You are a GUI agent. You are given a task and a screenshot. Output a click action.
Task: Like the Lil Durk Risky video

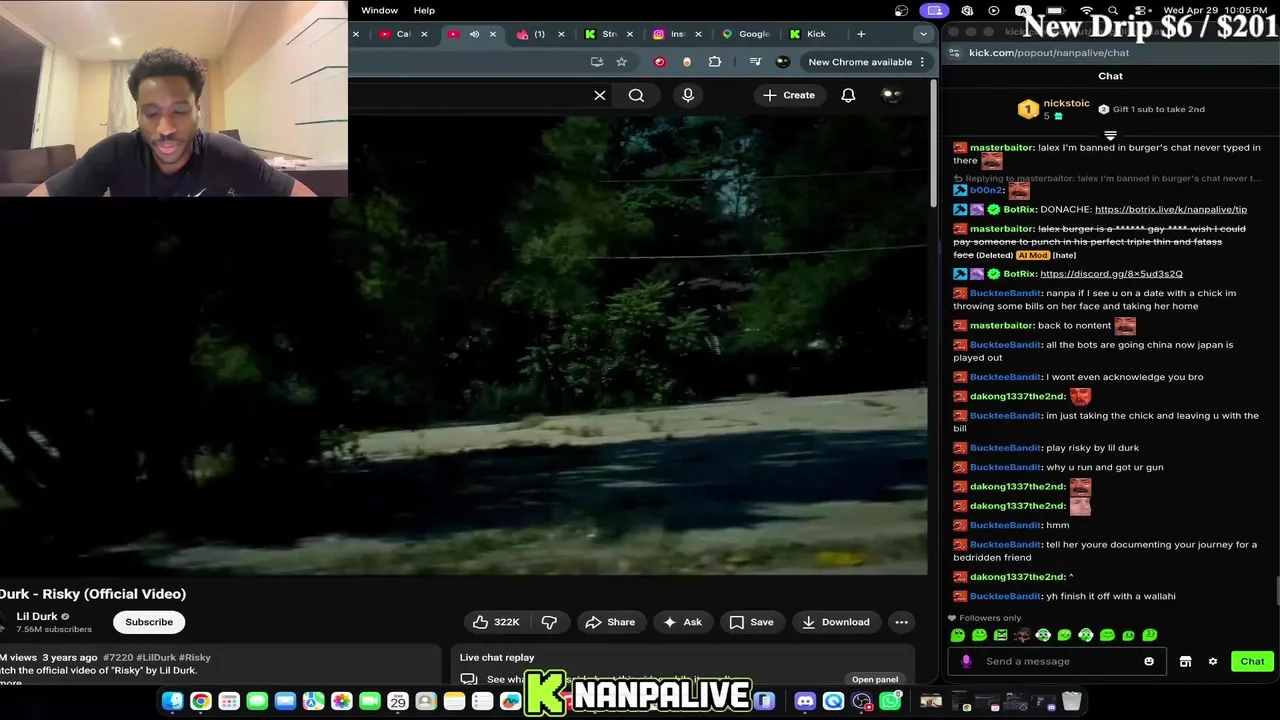tap(496, 622)
